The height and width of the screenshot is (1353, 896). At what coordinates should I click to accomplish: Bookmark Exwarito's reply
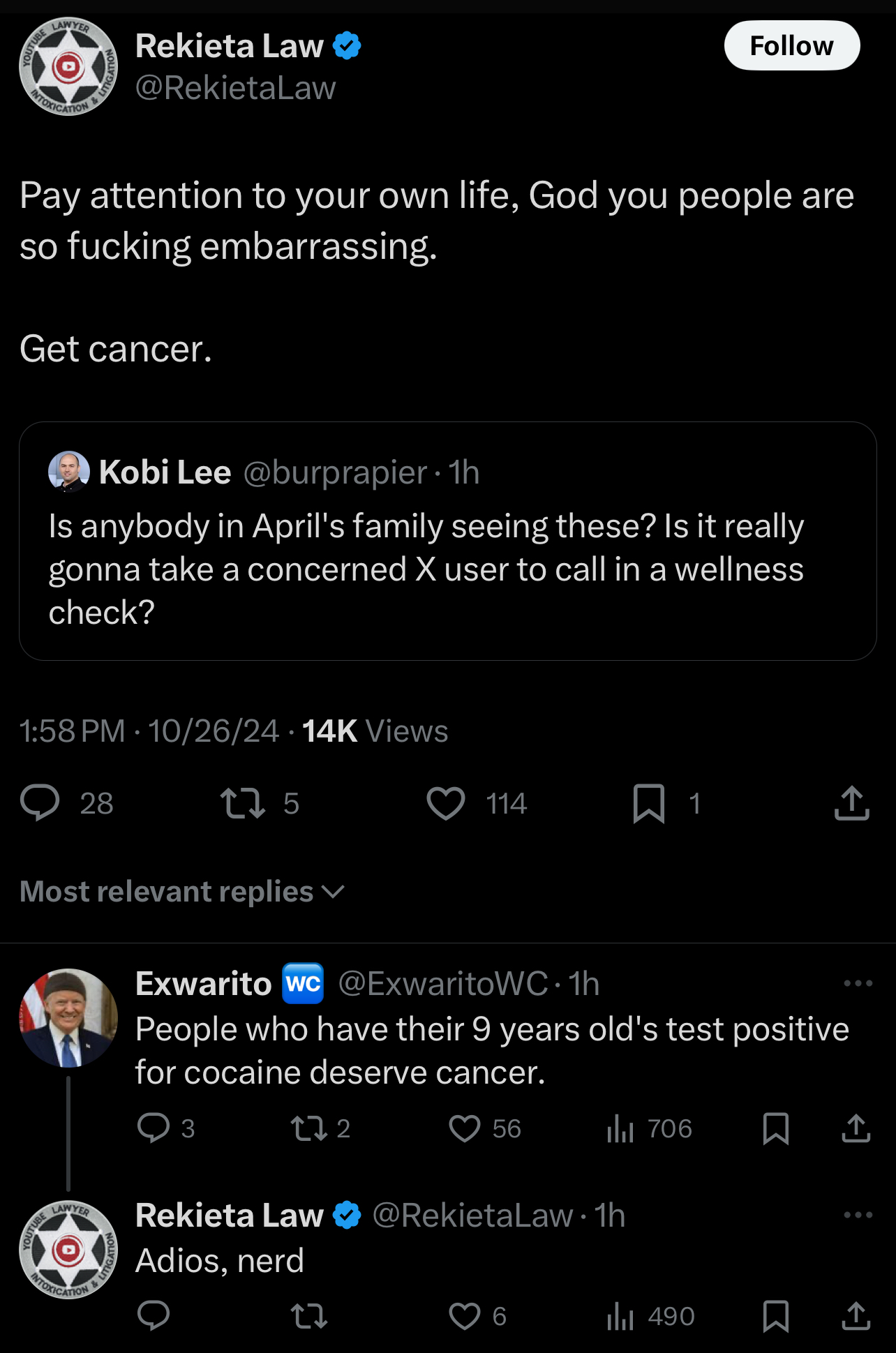coord(776,1128)
